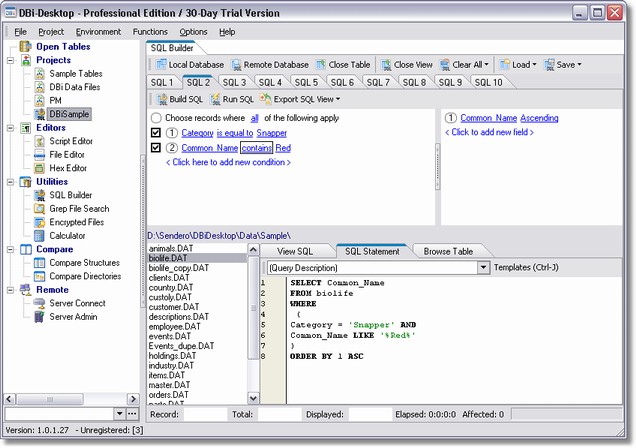Click the Ascending sort order link
The image size is (636, 448).
pyautogui.click(x=539, y=118)
